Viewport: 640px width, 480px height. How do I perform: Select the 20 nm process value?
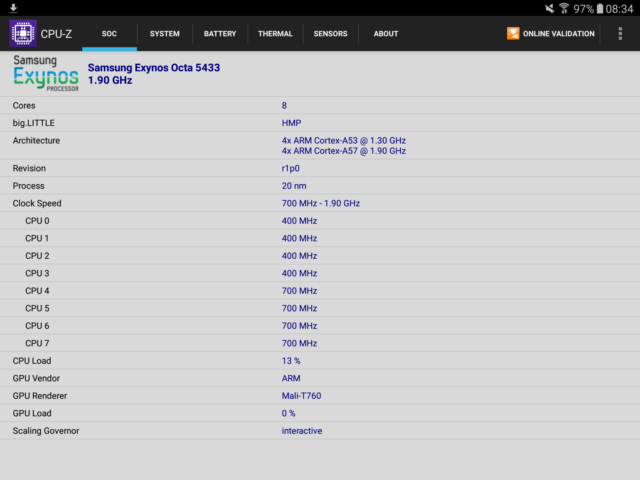[x=294, y=186]
